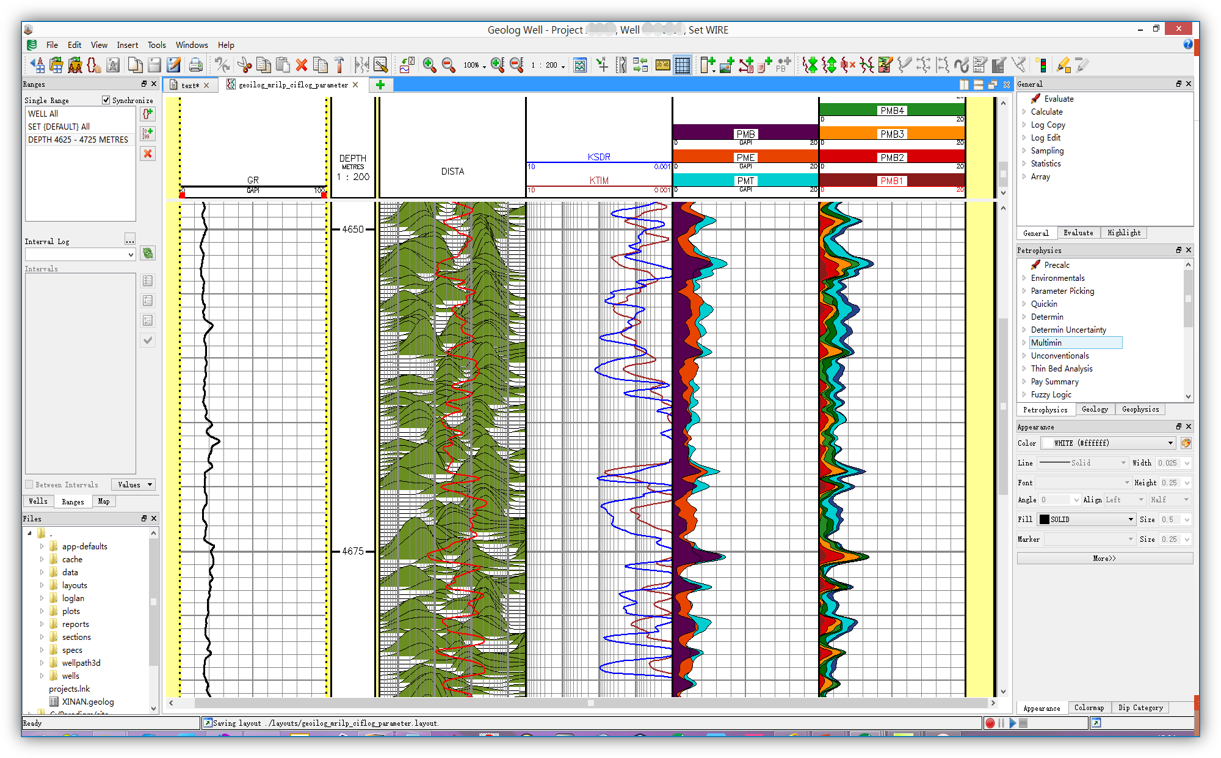1221x758 pixels.
Task: Click the vertical zoom-out depth icon
Action: point(516,65)
